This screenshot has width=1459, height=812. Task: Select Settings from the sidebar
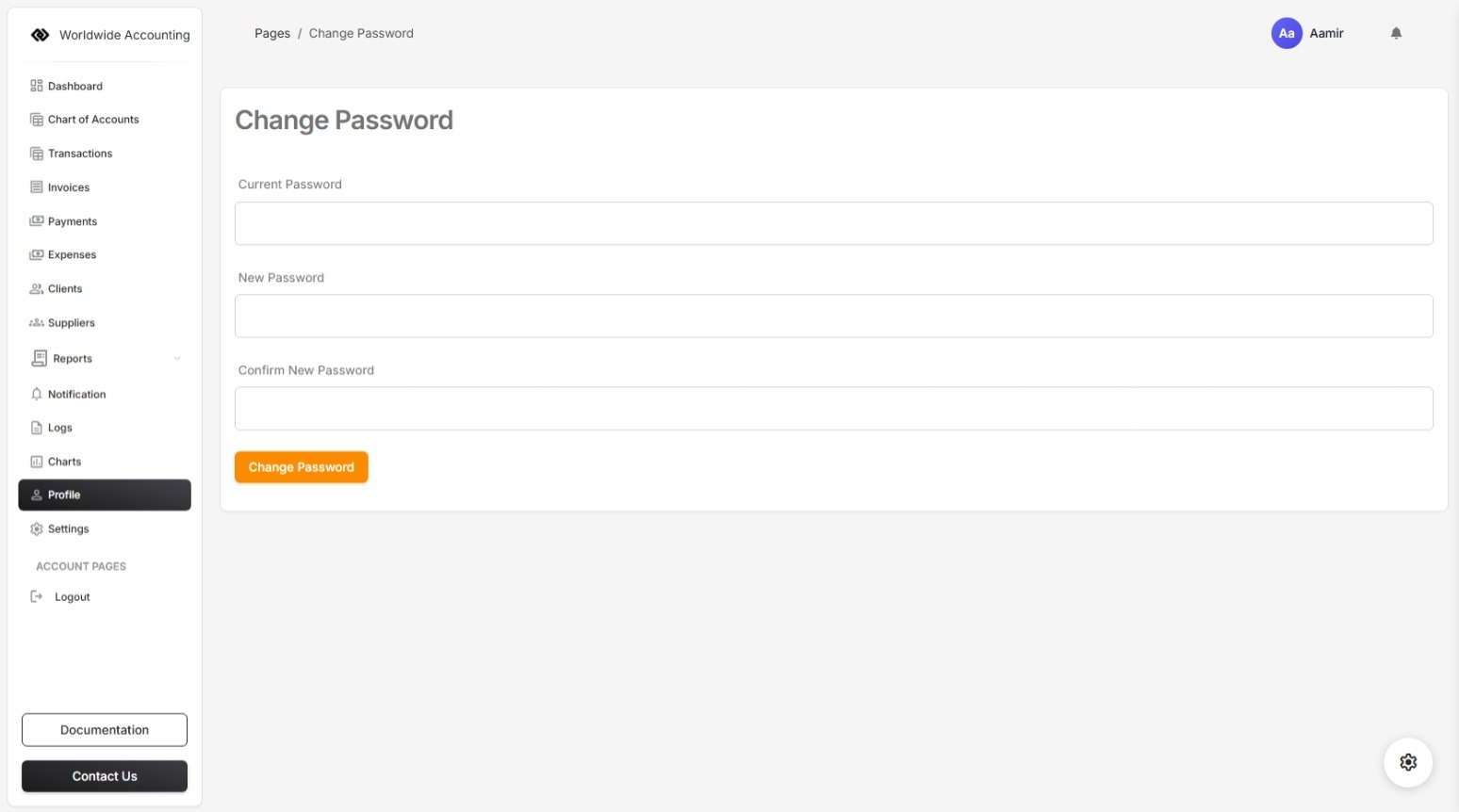(68, 529)
